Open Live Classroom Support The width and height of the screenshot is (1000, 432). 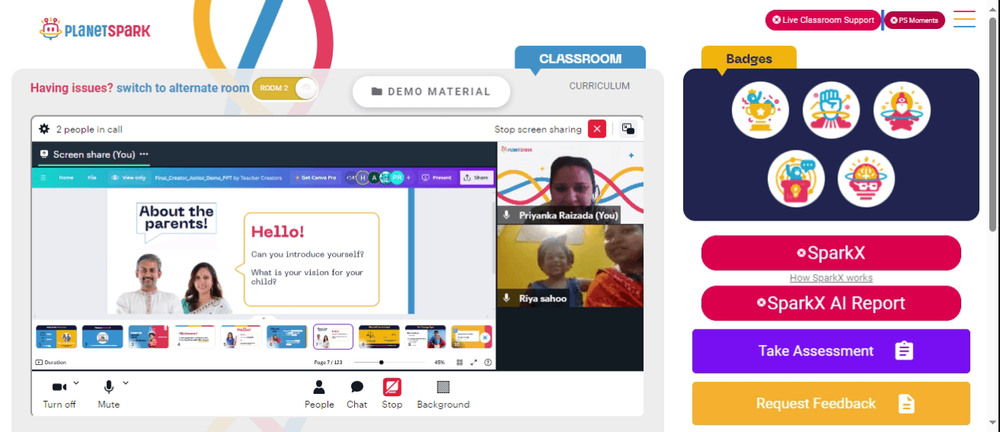pyautogui.click(x=823, y=20)
